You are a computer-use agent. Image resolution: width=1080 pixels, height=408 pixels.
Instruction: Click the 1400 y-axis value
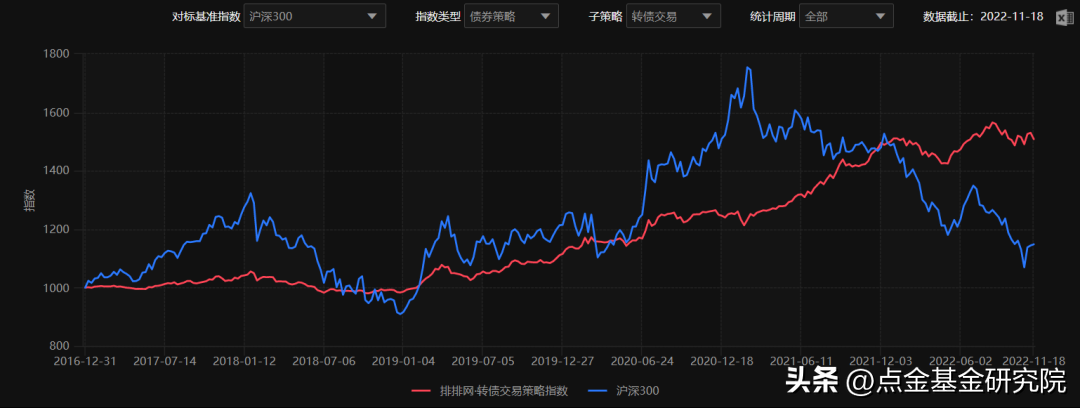[58, 171]
